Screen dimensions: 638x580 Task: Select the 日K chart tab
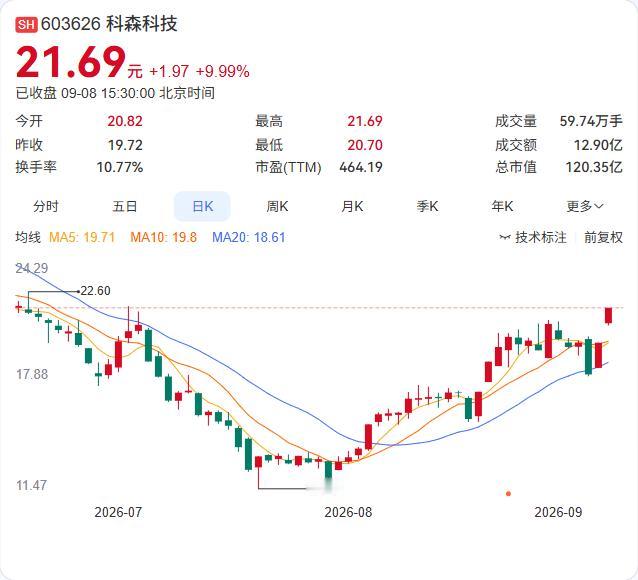(x=202, y=206)
